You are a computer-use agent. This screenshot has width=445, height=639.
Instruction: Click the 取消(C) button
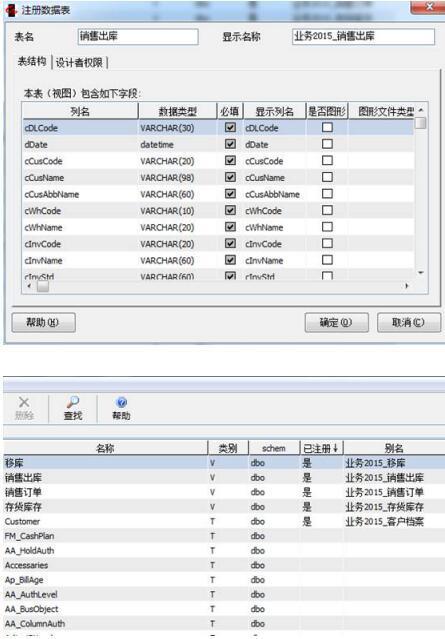(x=409, y=323)
